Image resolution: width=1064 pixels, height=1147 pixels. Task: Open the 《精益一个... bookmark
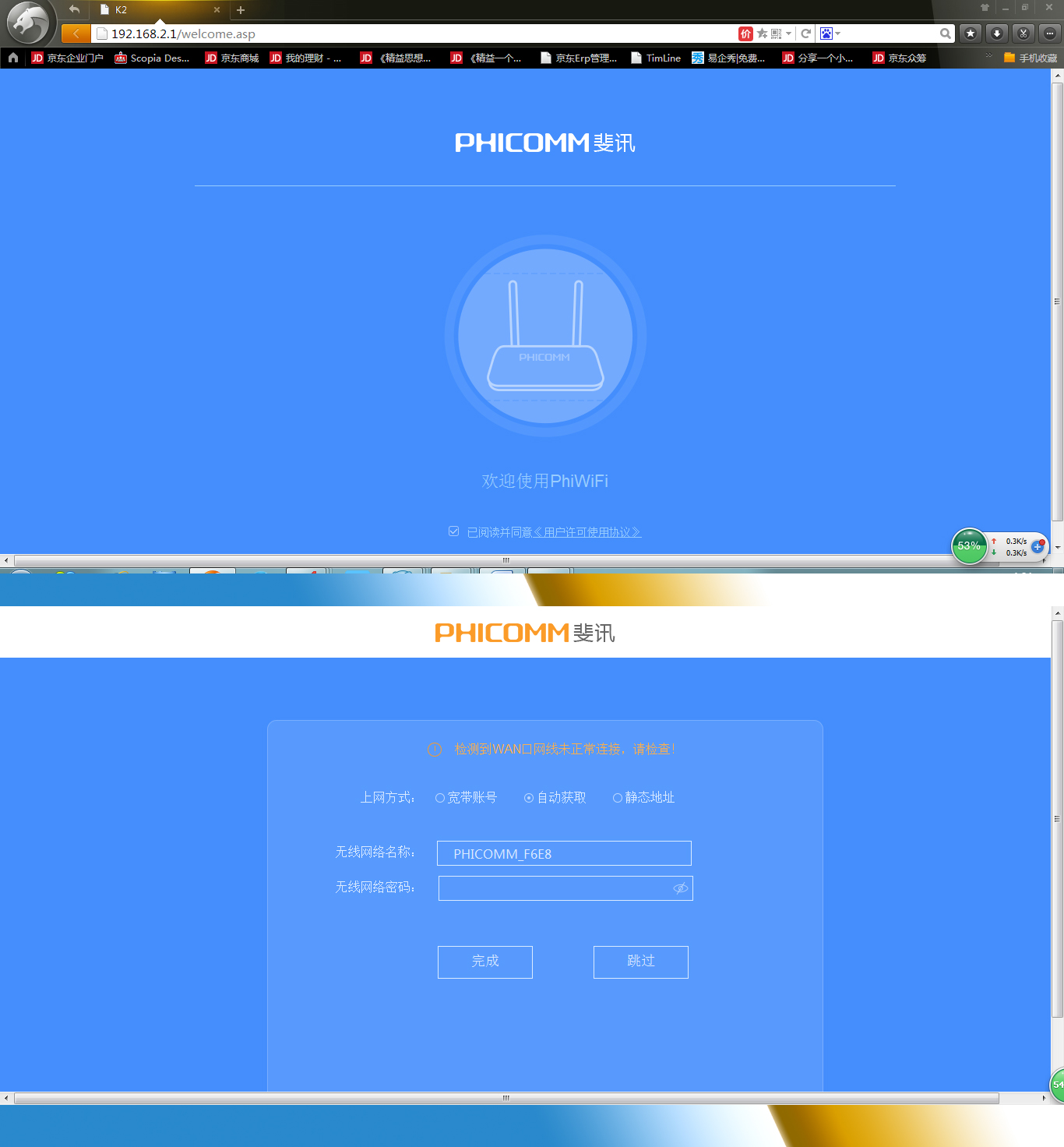(486, 58)
